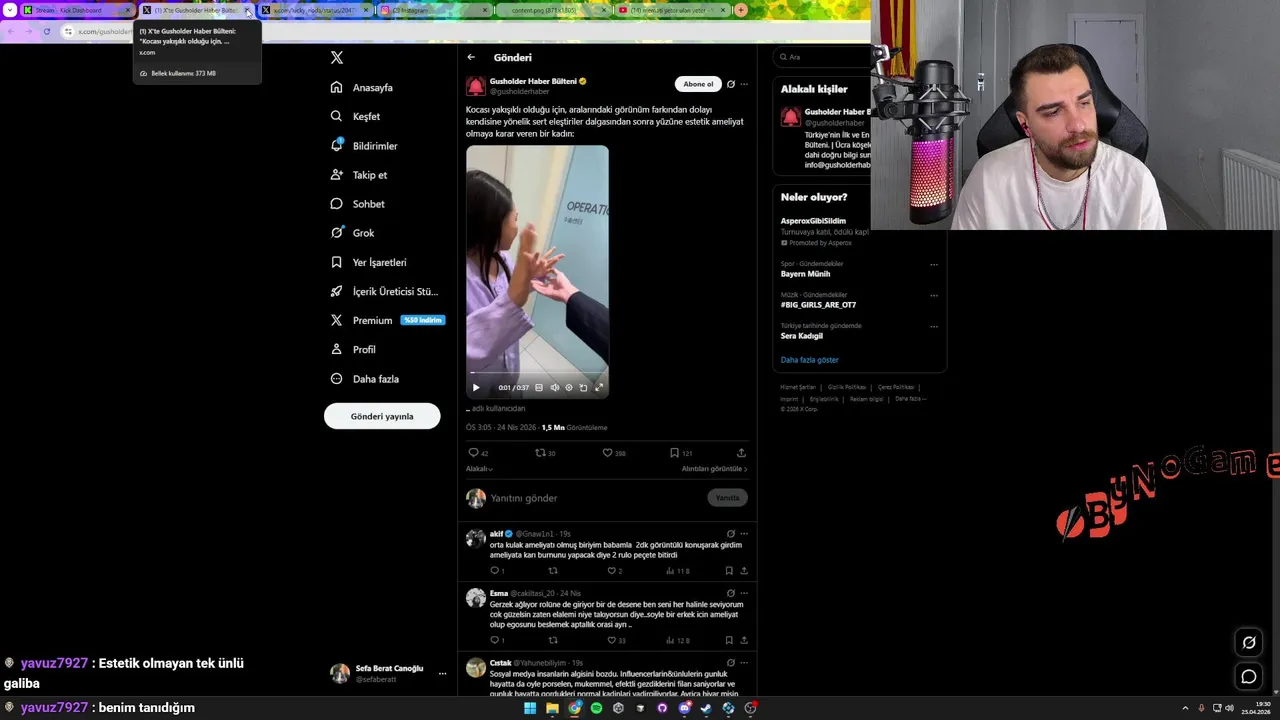Click the video progress bar

[x=537, y=374]
